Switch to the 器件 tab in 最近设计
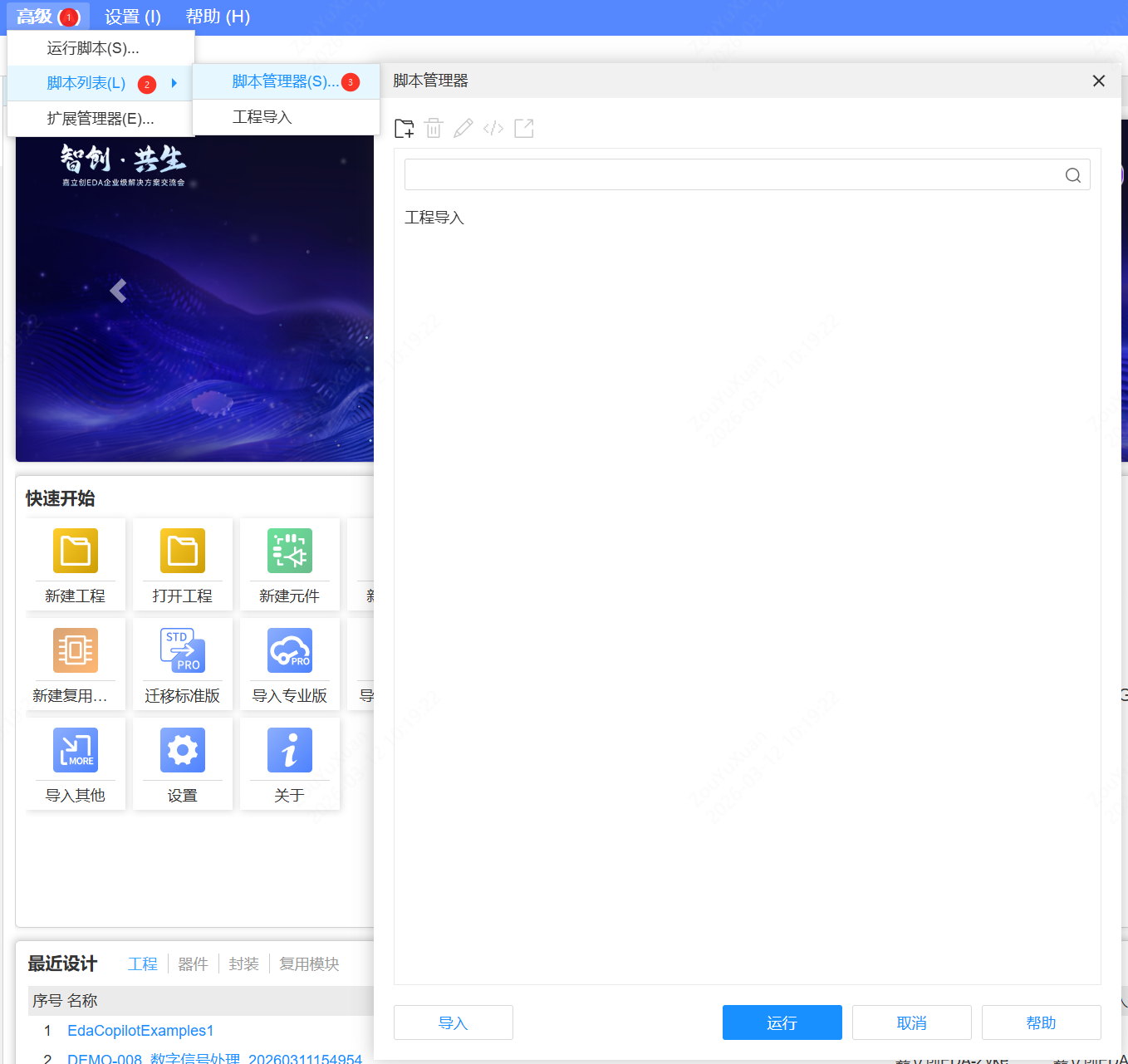This screenshot has width=1128, height=1064. click(x=193, y=963)
